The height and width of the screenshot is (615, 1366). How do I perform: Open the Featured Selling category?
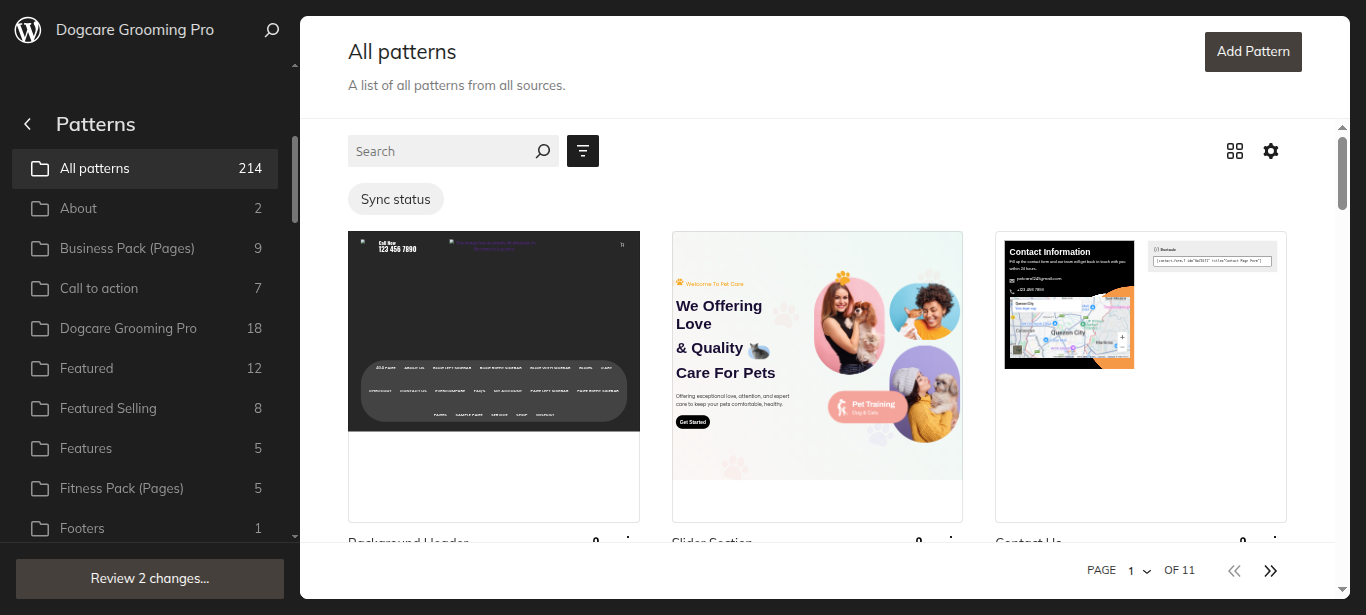(145, 408)
